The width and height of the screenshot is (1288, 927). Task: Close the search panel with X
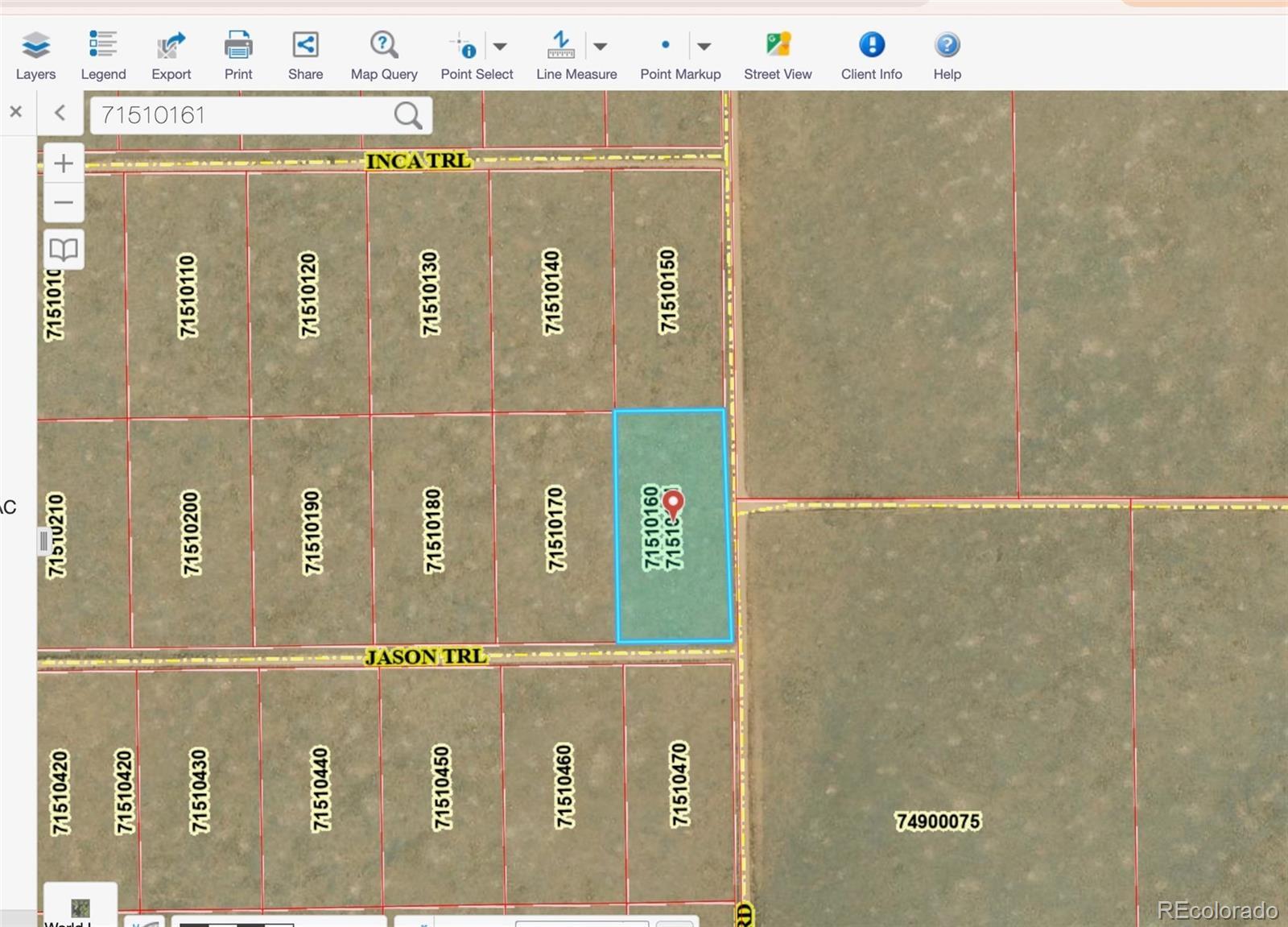point(16,112)
